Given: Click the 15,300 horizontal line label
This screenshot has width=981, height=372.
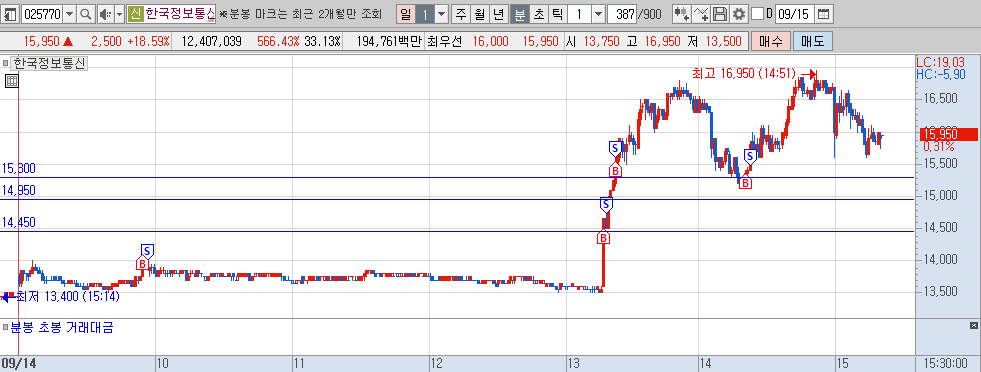Looking at the screenshot, I should click(x=18, y=169).
